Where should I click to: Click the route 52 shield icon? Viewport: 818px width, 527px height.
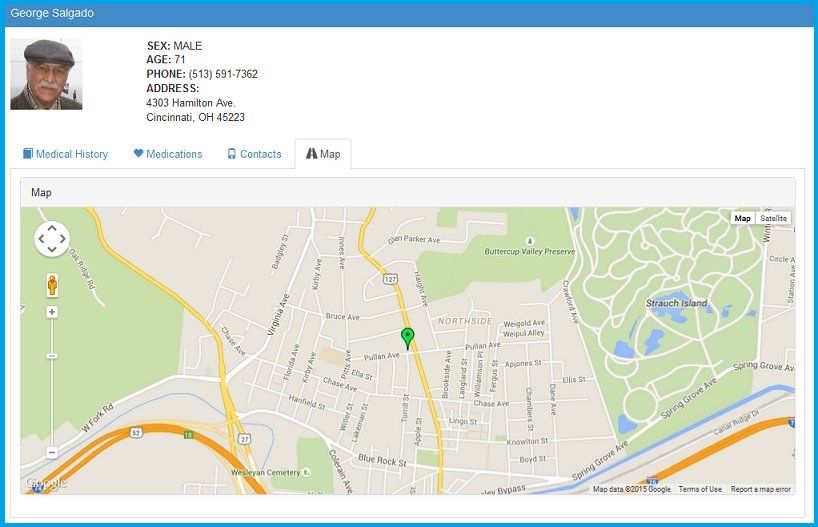136,433
